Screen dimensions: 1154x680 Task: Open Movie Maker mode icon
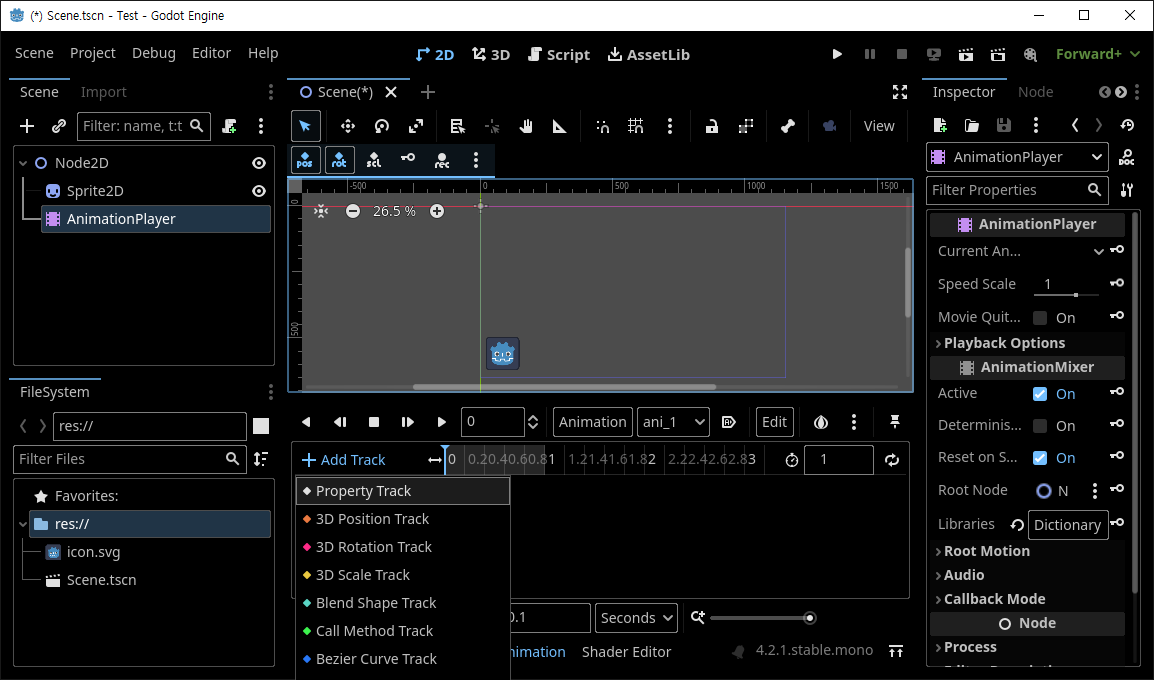(x=1030, y=54)
